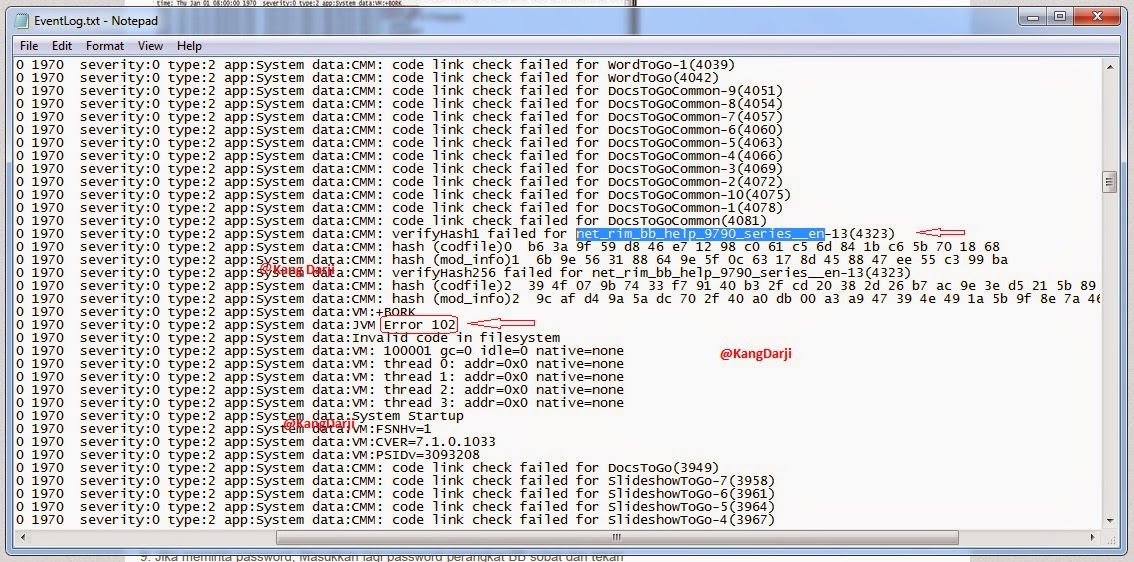Image resolution: width=1134 pixels, height=562 pixels.
Task: Click the 'thread 1: addr=0x0' line
Action: (320, 377)
